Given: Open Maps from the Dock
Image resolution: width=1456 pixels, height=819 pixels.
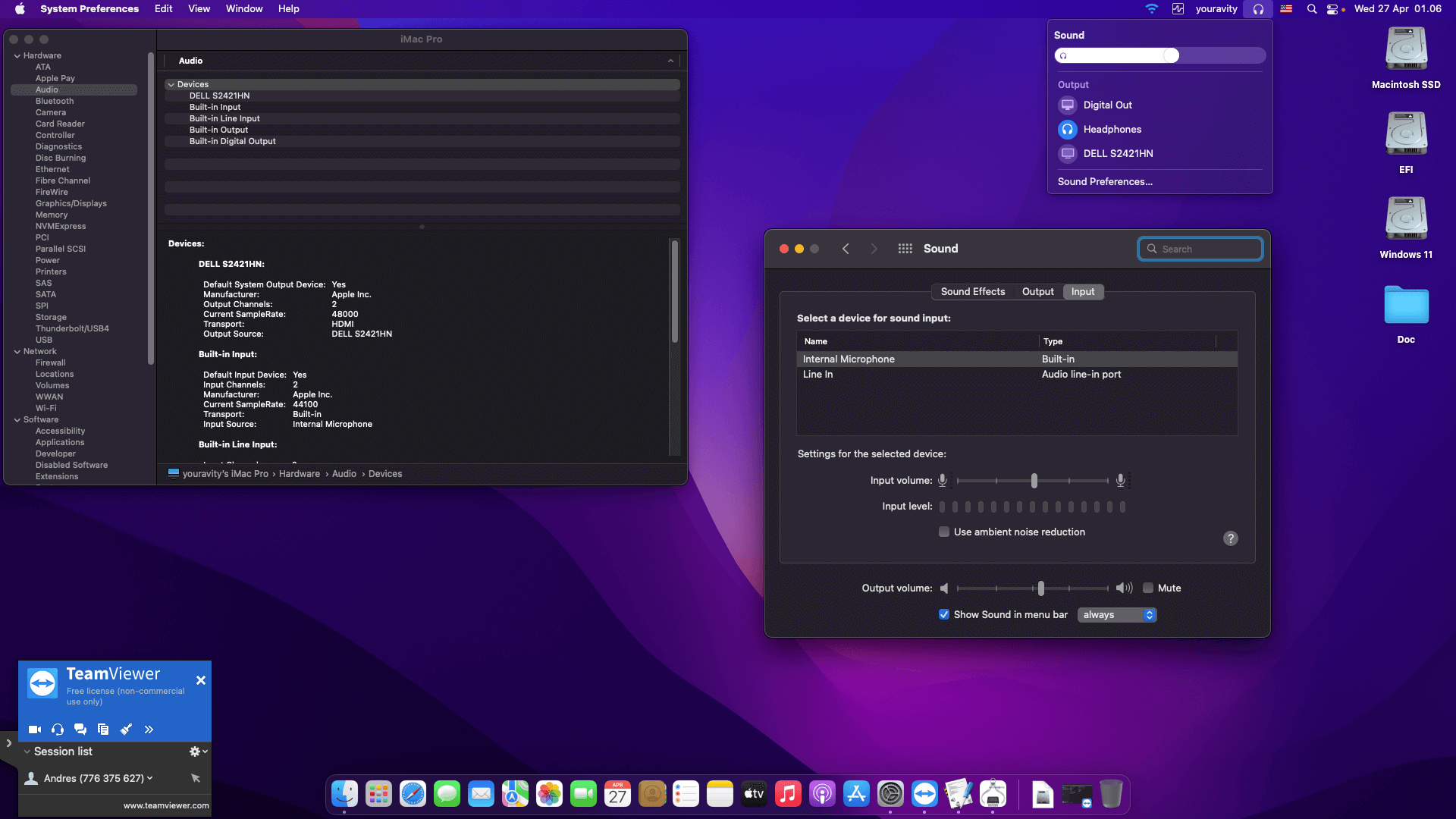Looking at the screenshot, I should pos(516,794).
